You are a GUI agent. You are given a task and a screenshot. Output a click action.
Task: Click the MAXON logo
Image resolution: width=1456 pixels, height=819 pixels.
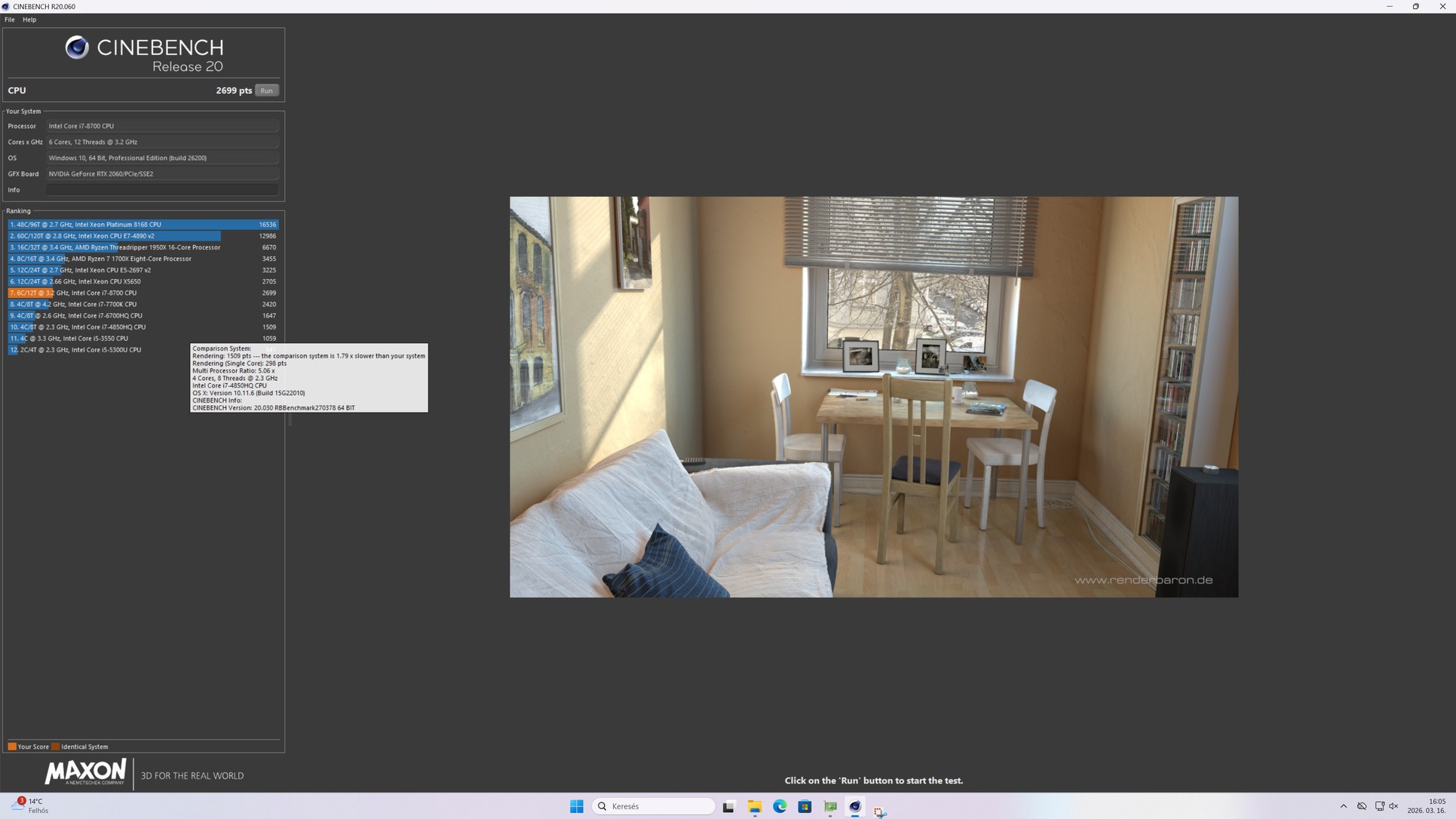point(85,772)
